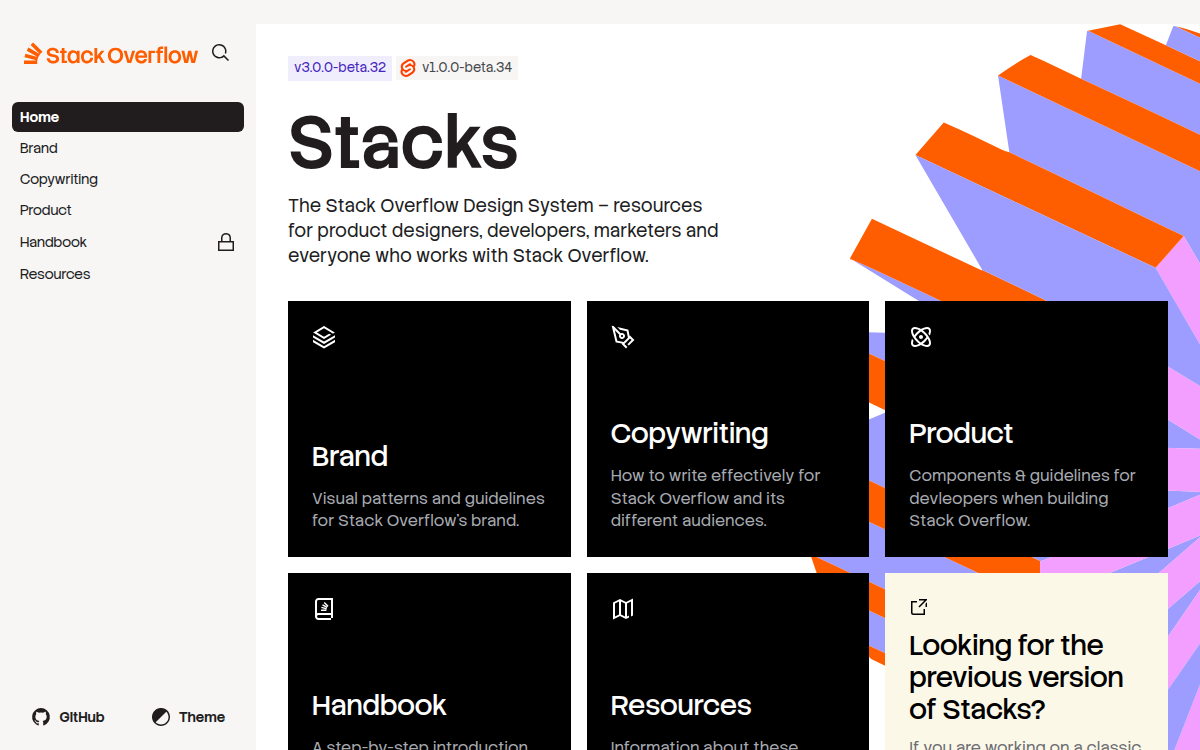
Task: Navigate to Product in the sidebar
Action: tap(128, 210)
